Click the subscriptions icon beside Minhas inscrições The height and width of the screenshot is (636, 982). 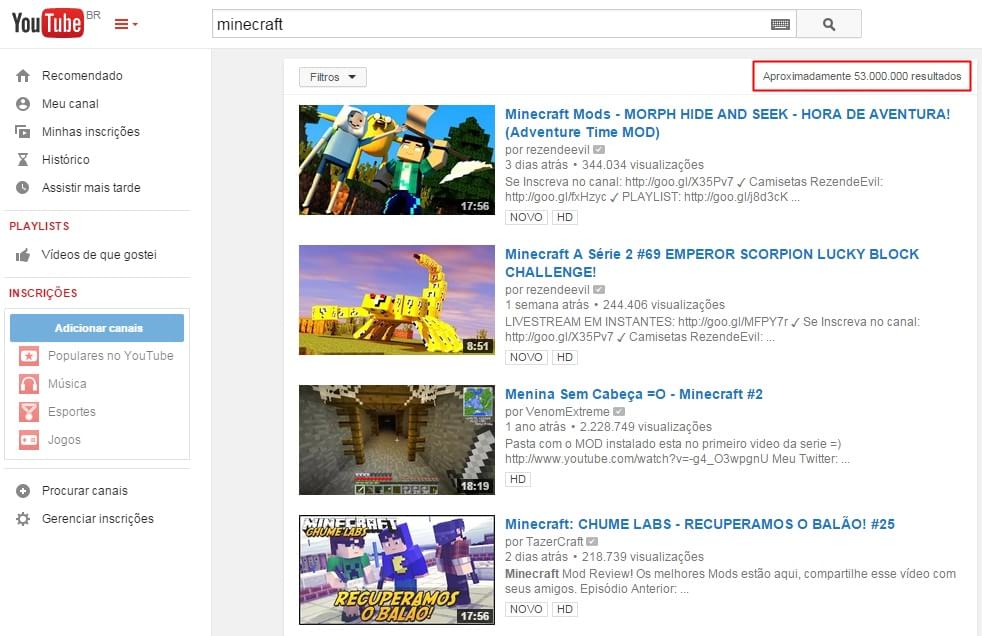point(23,132)
